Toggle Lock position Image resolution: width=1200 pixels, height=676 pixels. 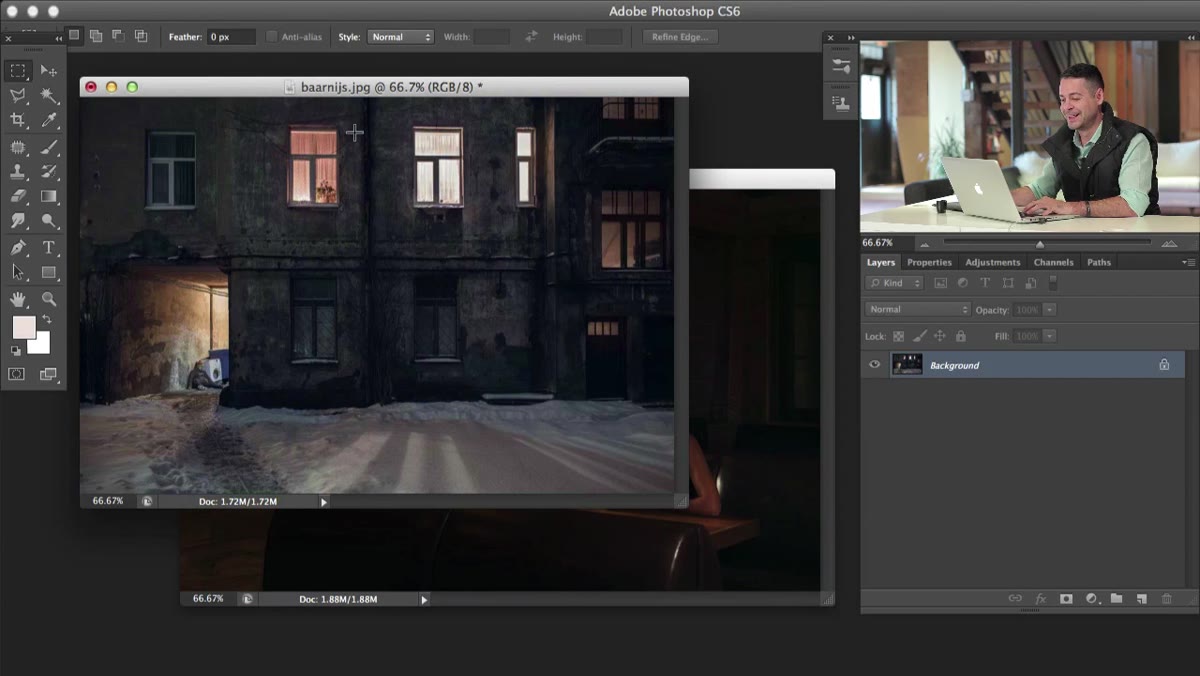click(x=940, y=337)
